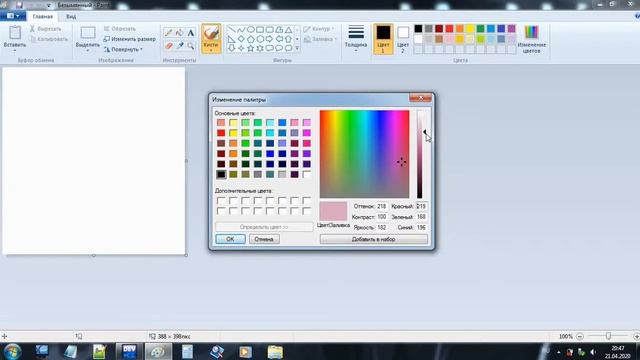The height and width of the screenshot is (360, 640).
Task: Open Изменить размер resize command
Action: 129,39
